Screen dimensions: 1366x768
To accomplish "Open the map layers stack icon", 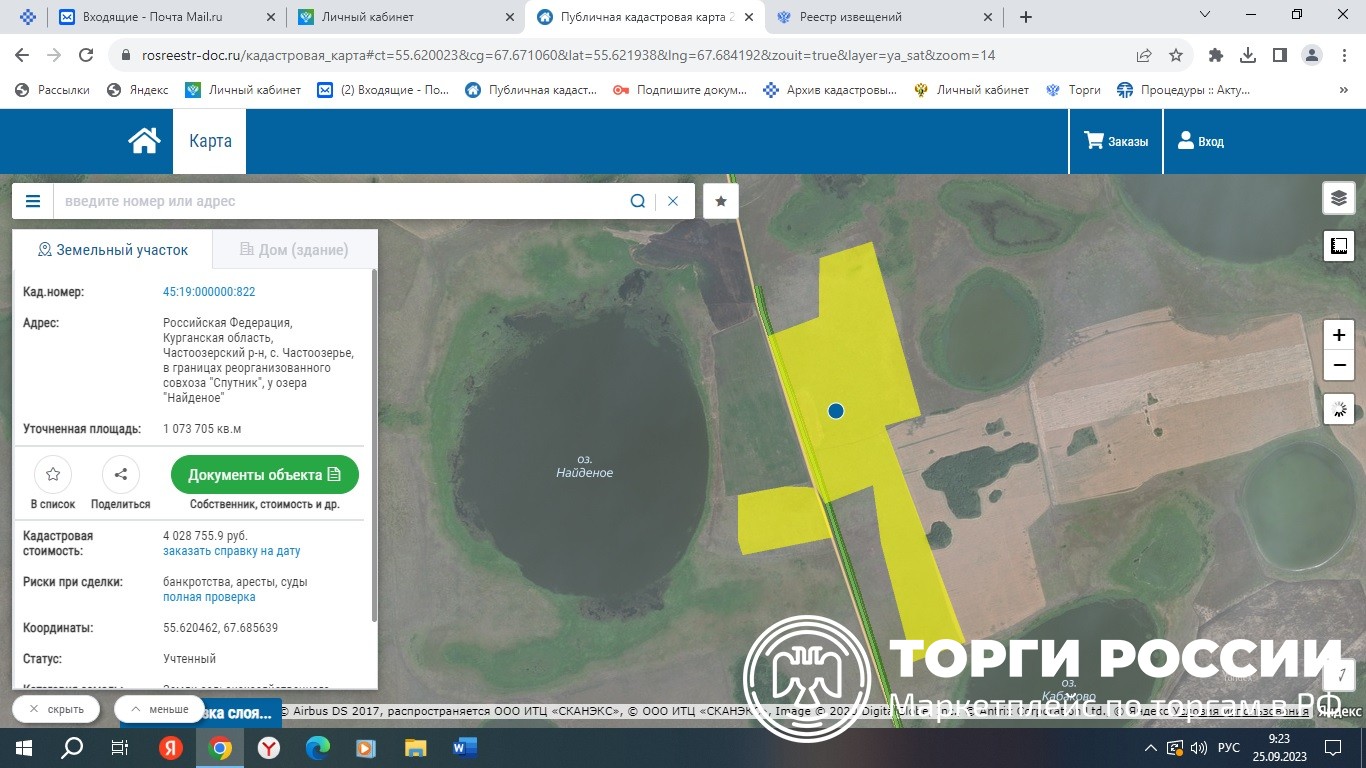I will click(1339, 198).
